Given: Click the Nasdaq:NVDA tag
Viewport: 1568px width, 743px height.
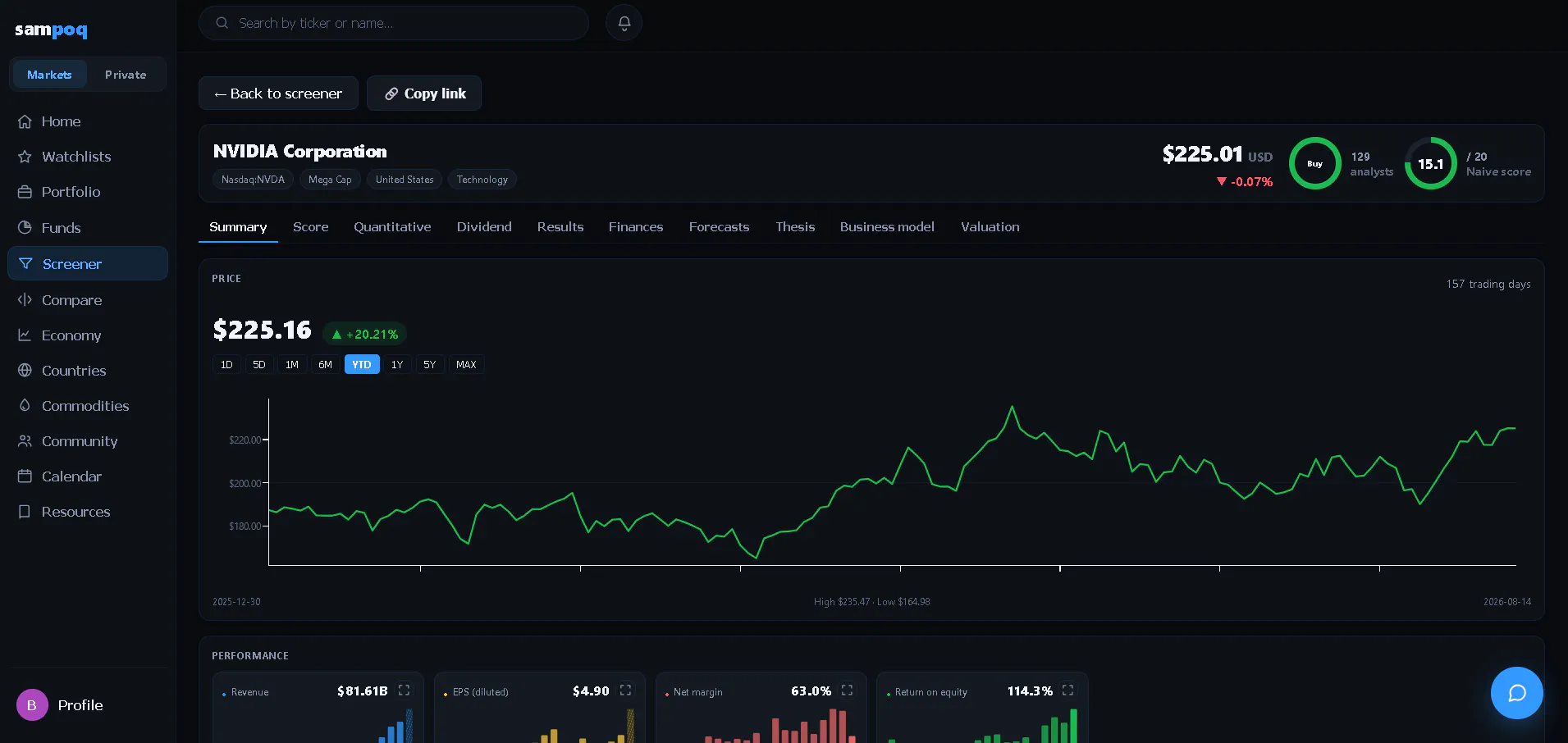Looking at the screenshot, I should pos(253,180).
